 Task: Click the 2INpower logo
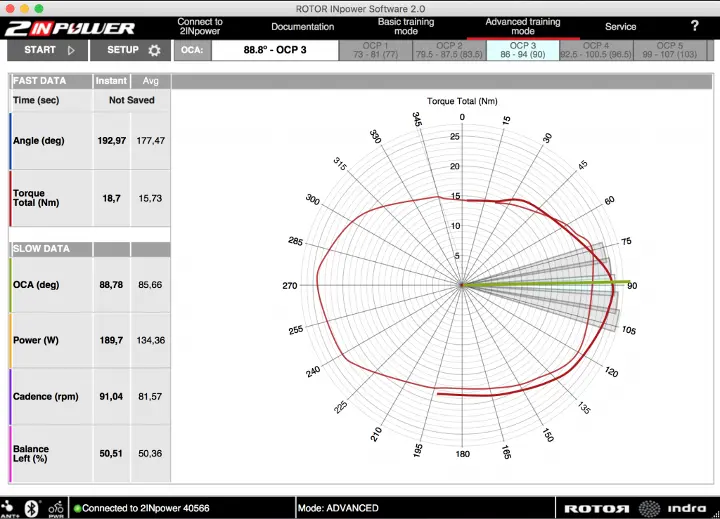click(70, 28)
